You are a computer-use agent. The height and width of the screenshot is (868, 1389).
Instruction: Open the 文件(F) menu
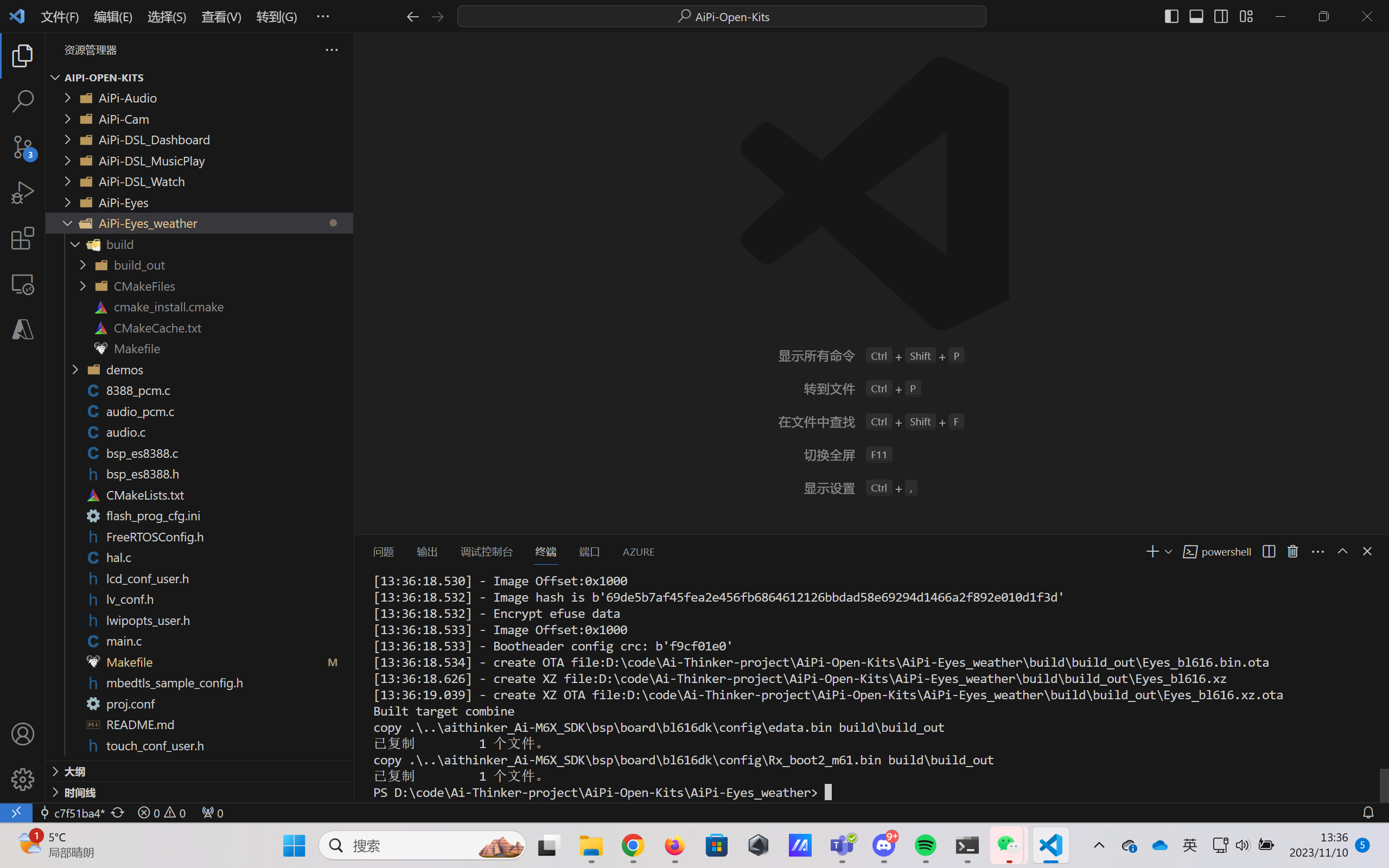[60, 17]
